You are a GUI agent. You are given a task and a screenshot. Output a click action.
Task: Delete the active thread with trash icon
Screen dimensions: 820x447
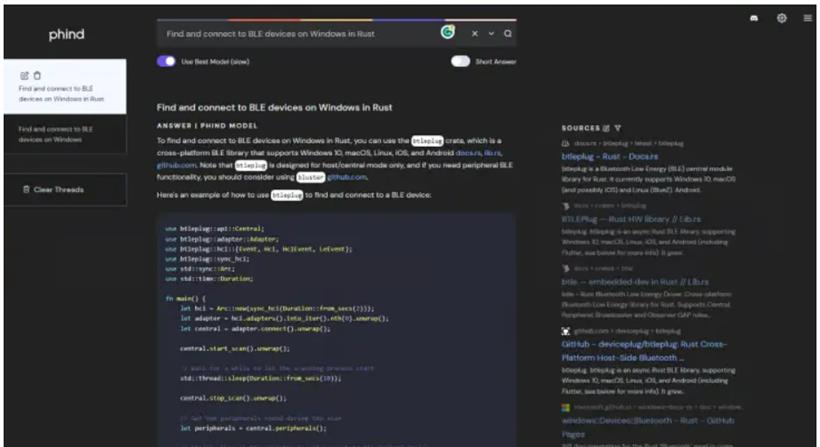coord(37,76)
